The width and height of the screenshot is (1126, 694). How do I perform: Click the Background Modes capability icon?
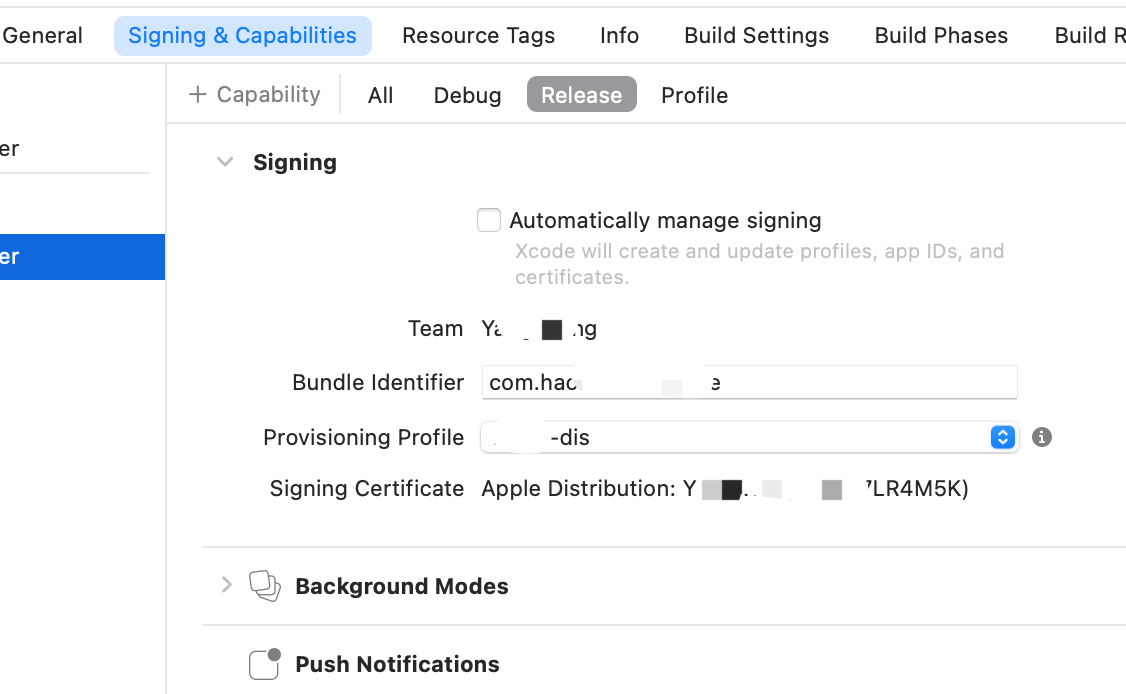pos(265,586)
